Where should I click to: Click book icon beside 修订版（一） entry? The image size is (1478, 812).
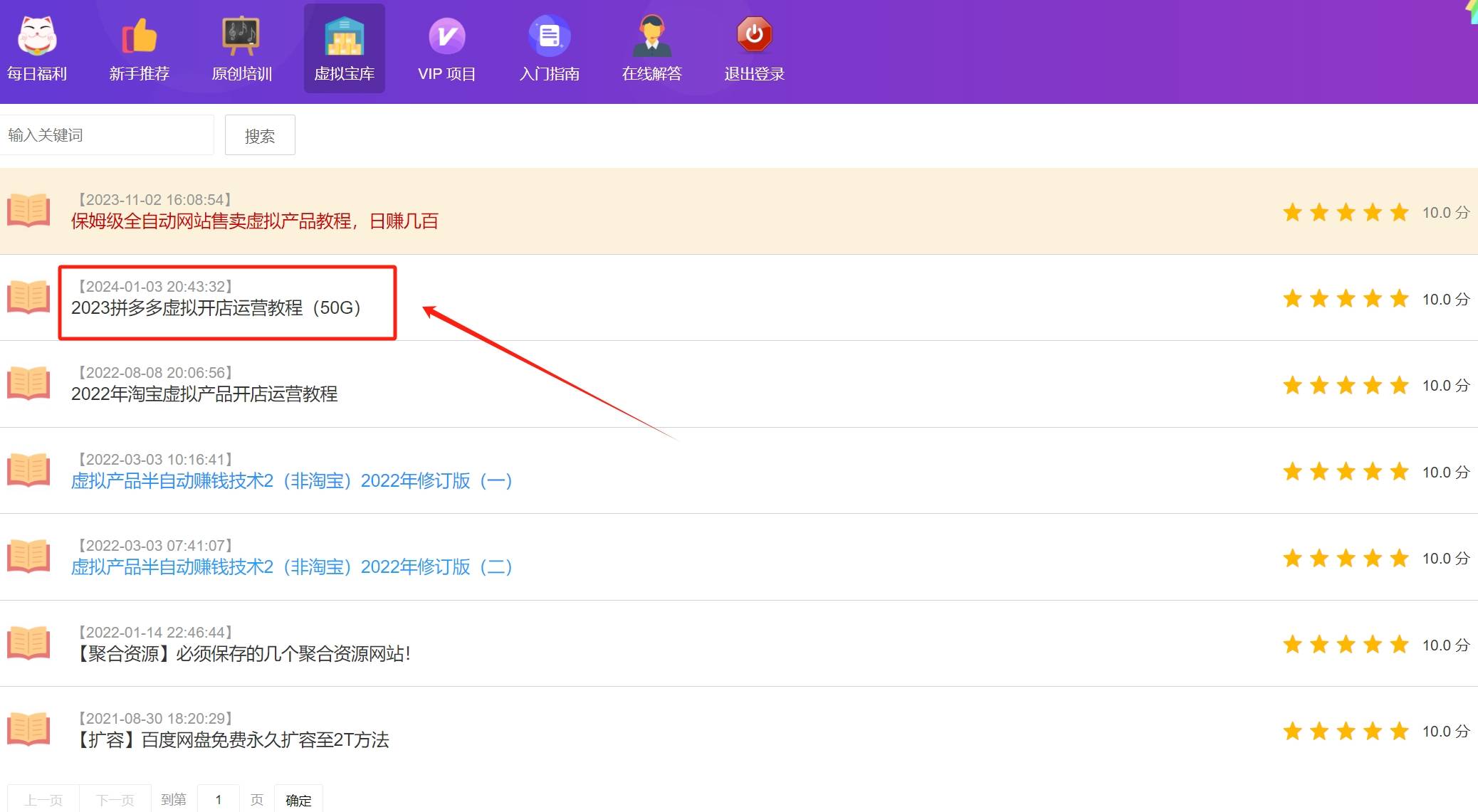click(28, 470)
